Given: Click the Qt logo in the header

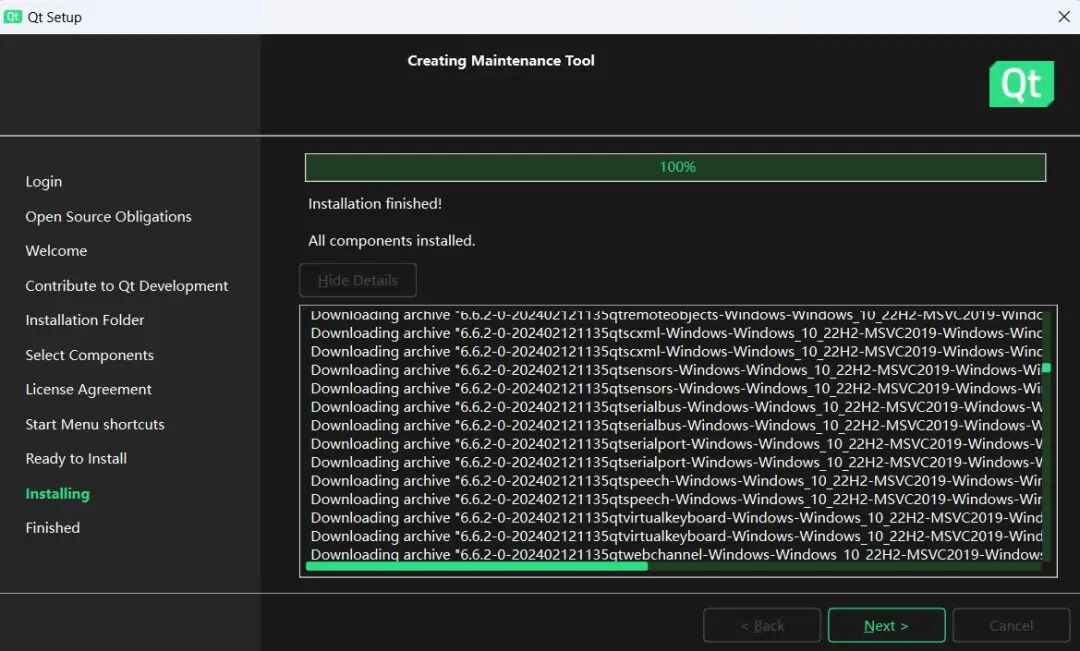Looking at the screenshot, I should click(1021, 84).
